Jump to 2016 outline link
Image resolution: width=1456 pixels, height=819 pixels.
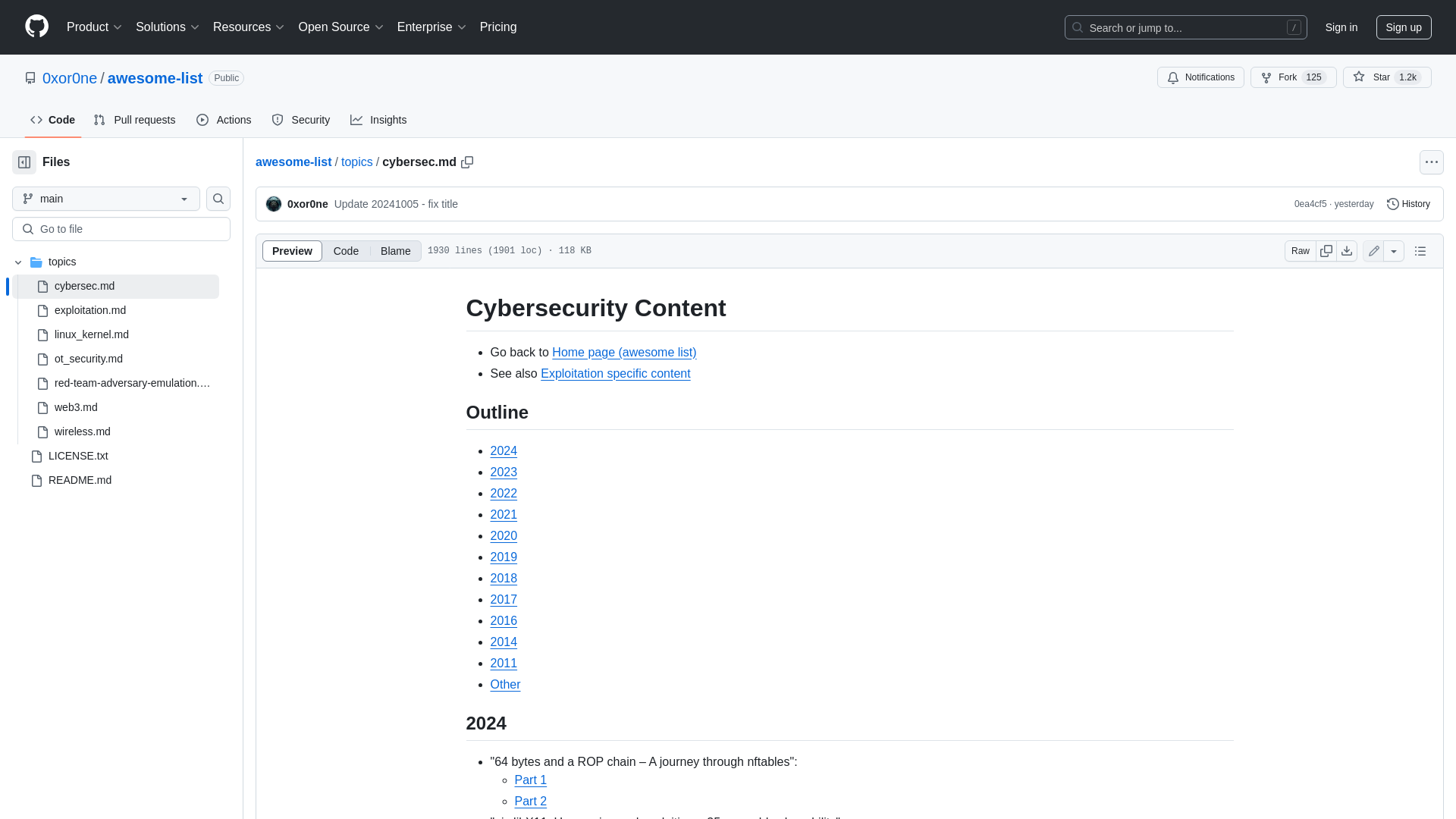tap(504, 621)
